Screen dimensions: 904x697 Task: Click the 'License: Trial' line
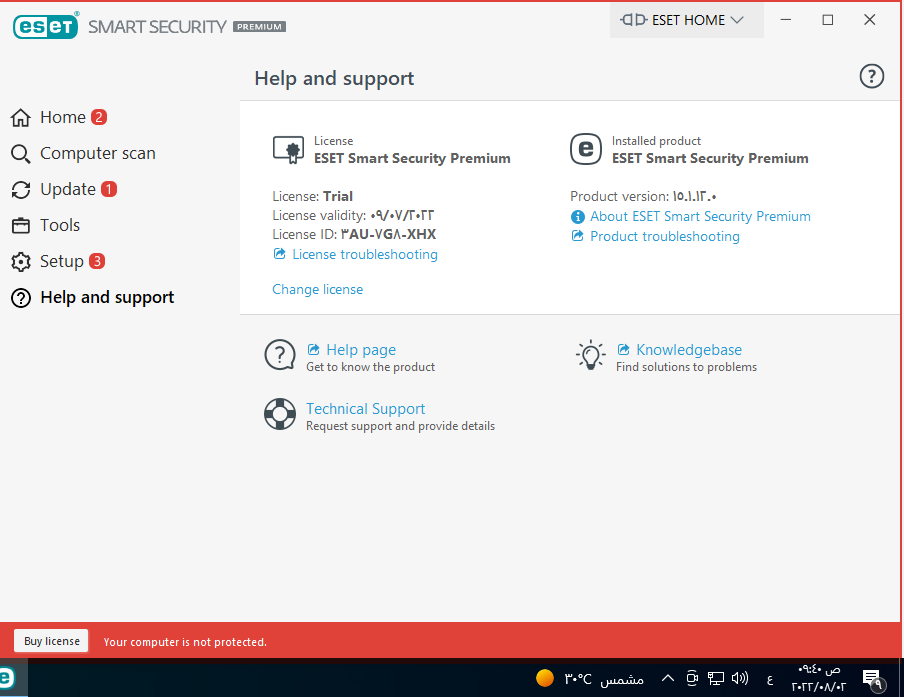[312, 197]
